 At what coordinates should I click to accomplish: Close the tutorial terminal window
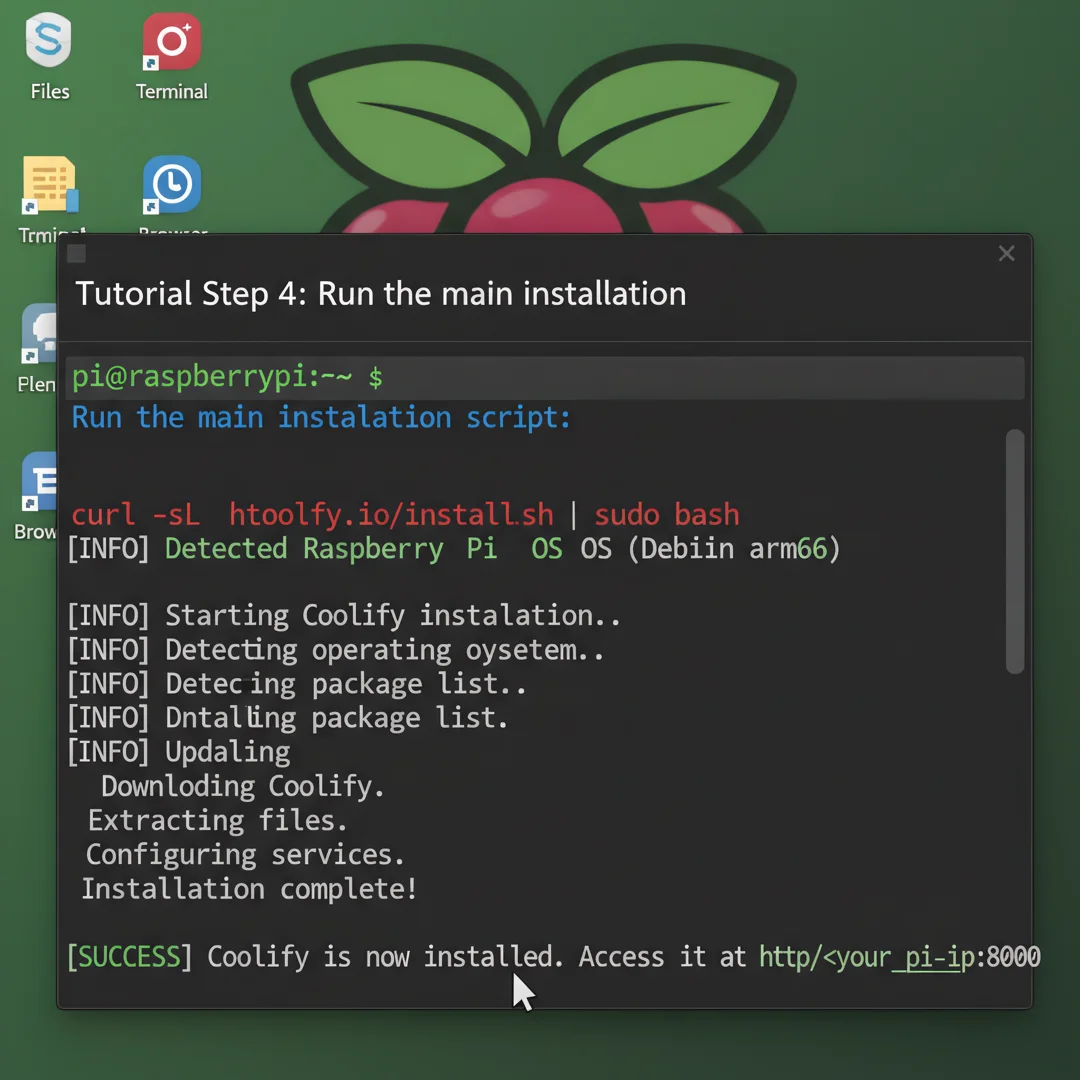[1006, 253]
